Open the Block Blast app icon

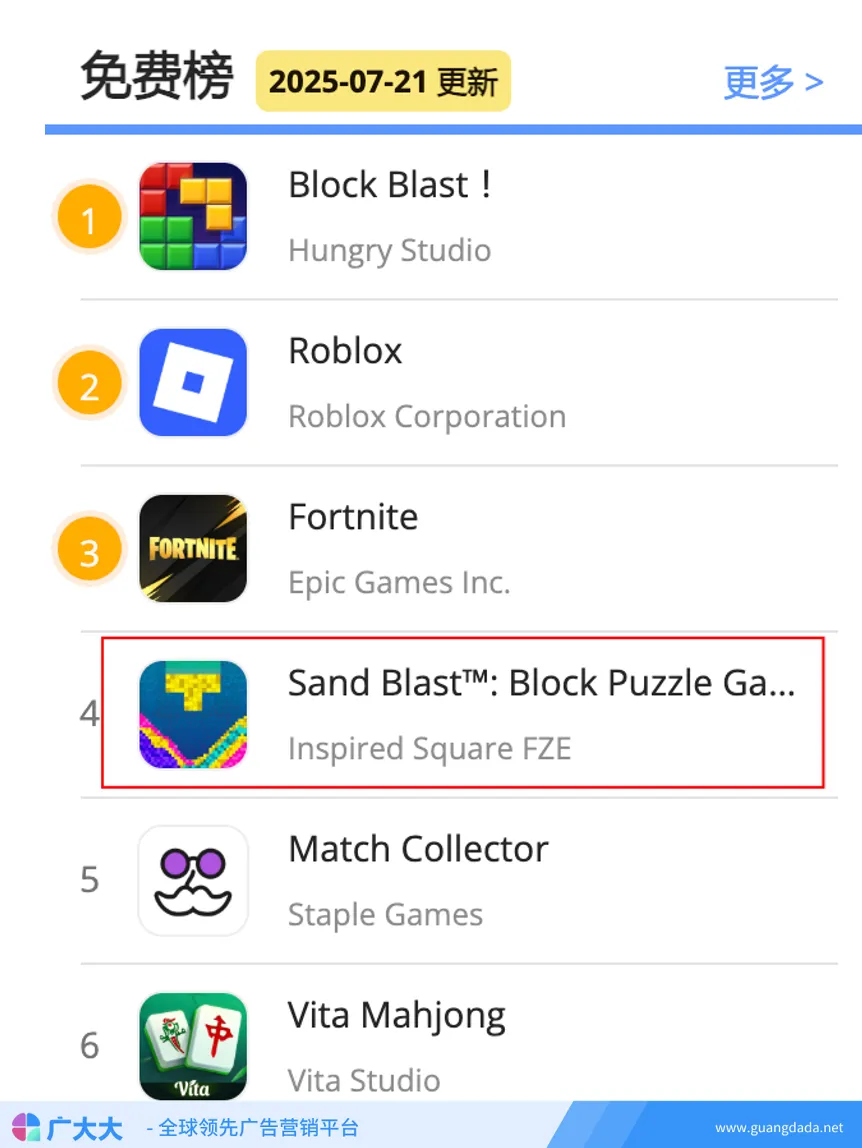193,216
